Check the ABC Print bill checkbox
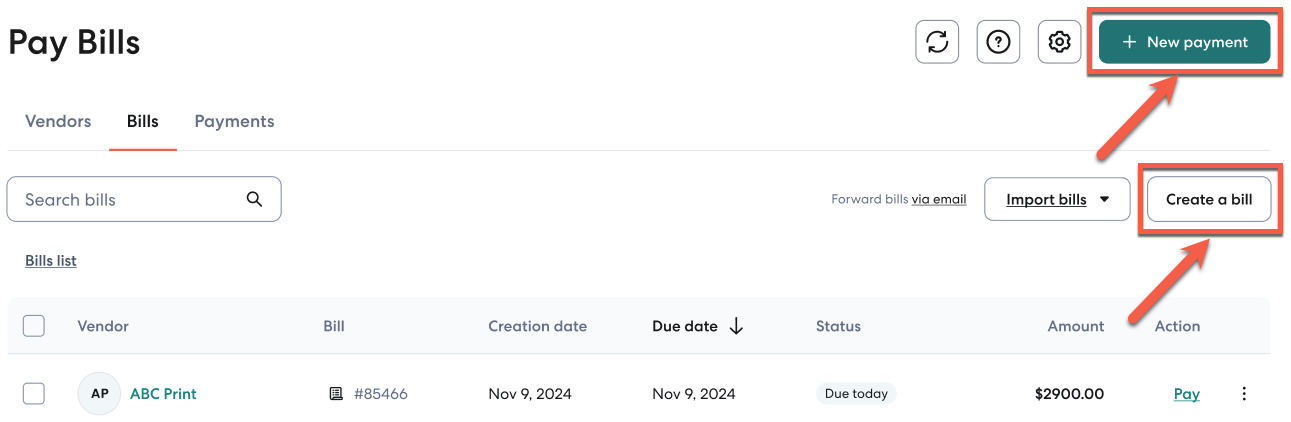 coord(34,394)
